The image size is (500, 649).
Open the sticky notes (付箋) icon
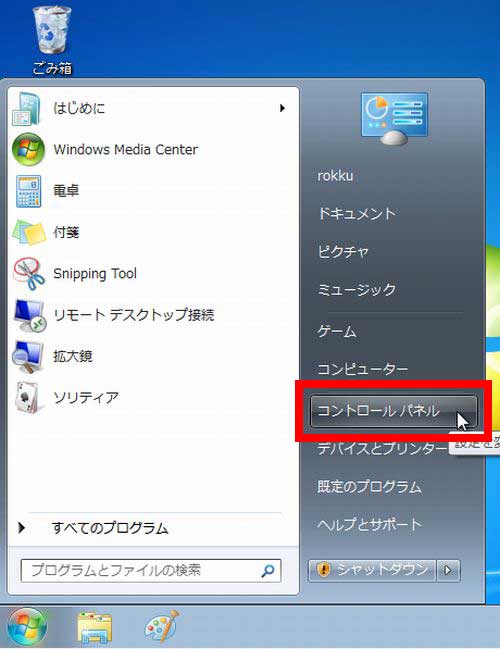point(28,232)
